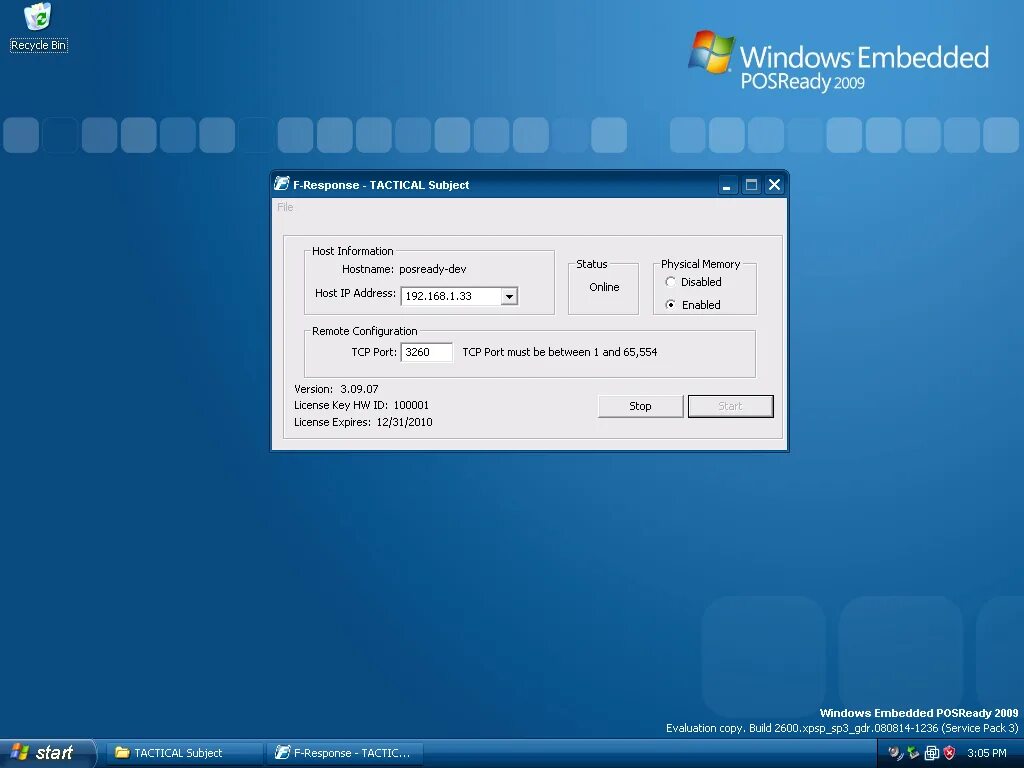Open the File menu
This screenshot has width=1024, height=768.
(x=285, y=207)
